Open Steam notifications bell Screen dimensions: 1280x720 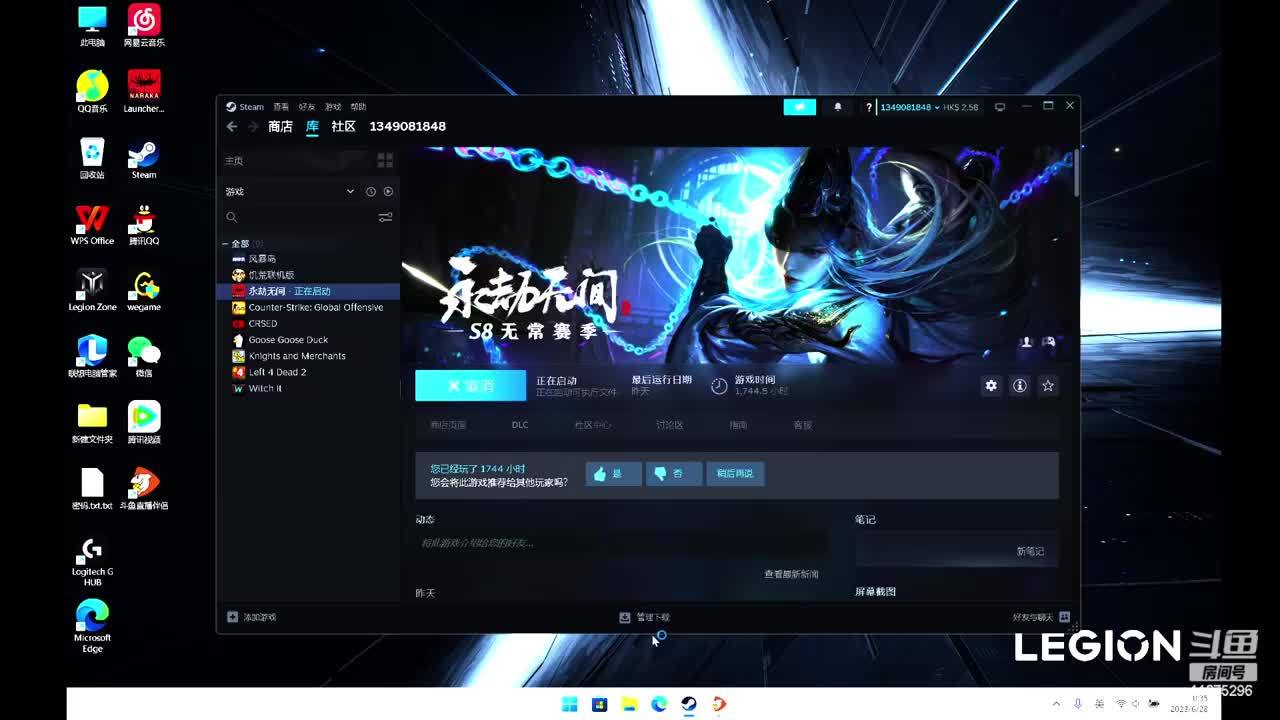click(x=838, y=107)
